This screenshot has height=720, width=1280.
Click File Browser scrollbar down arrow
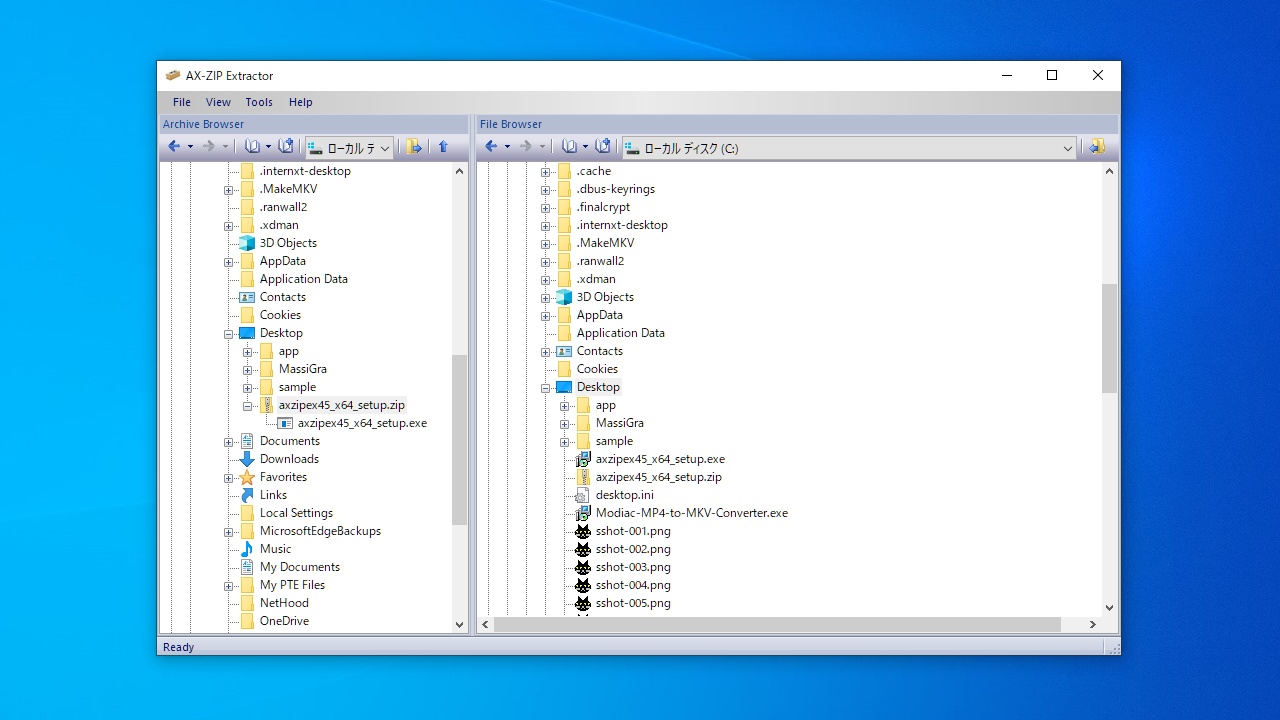pos(1109,607)
